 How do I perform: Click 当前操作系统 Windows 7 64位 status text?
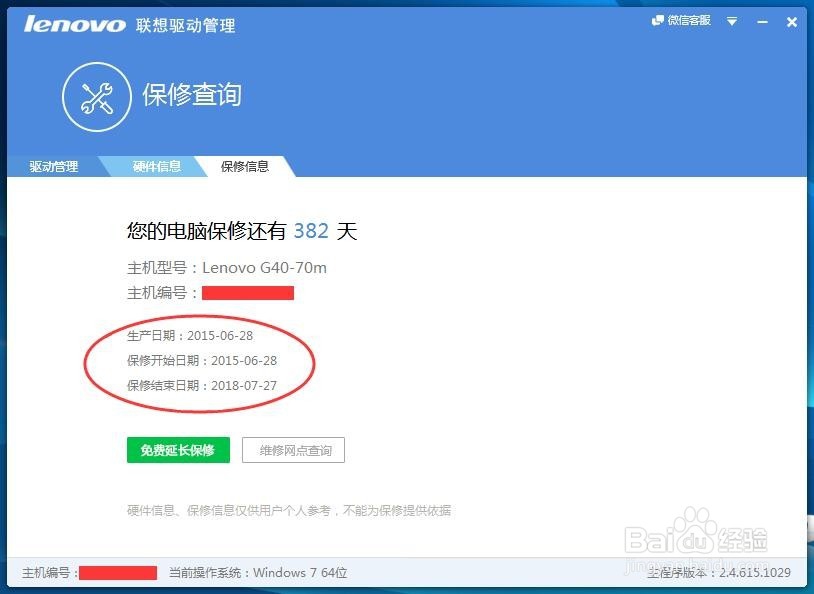[258, 573]
